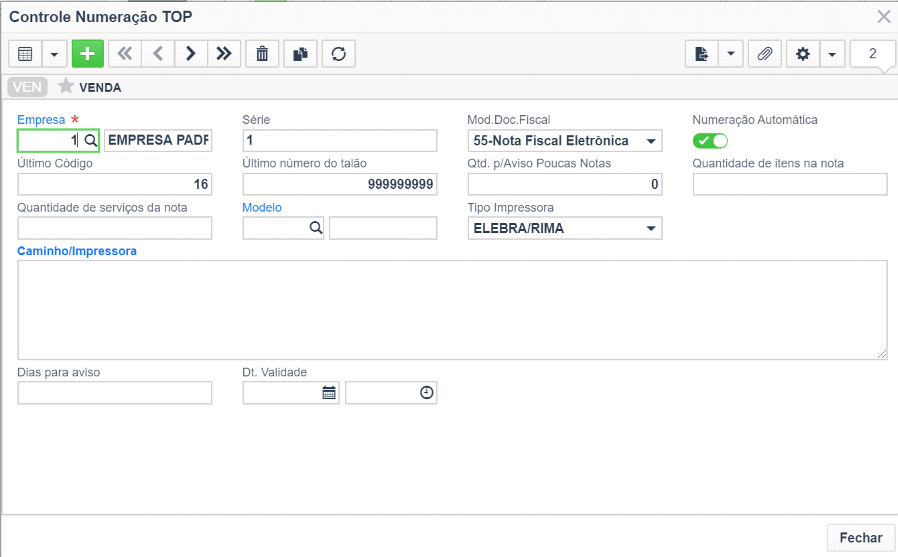Image resolution: width=898 pixels, height=557 pixels.
Task: Duplicate the current record
Action: coord(301,54)
